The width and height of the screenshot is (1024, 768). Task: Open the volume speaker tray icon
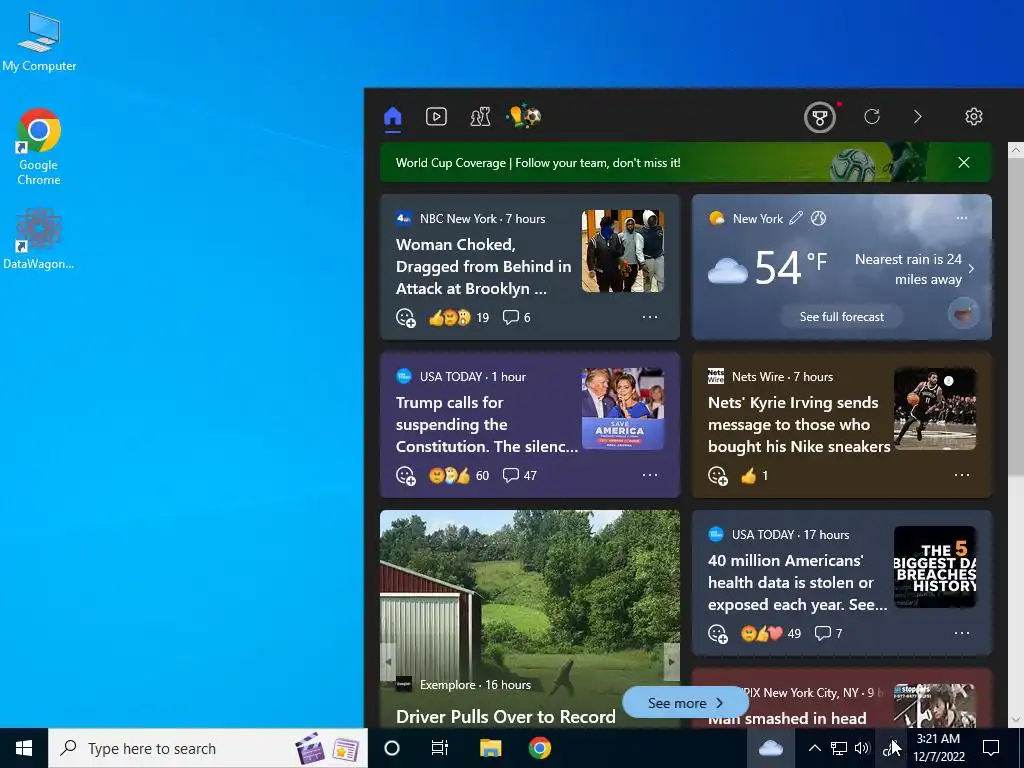point(862,748)
